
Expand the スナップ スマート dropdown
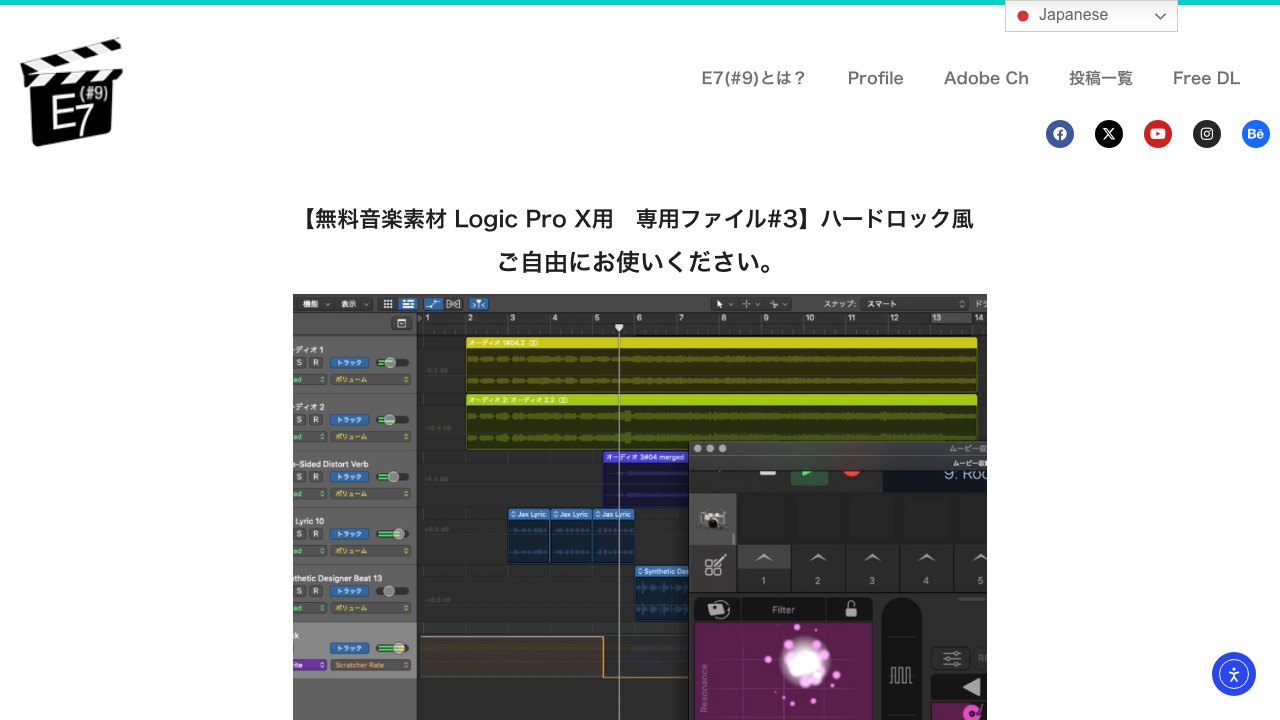[x=916, y=304]
